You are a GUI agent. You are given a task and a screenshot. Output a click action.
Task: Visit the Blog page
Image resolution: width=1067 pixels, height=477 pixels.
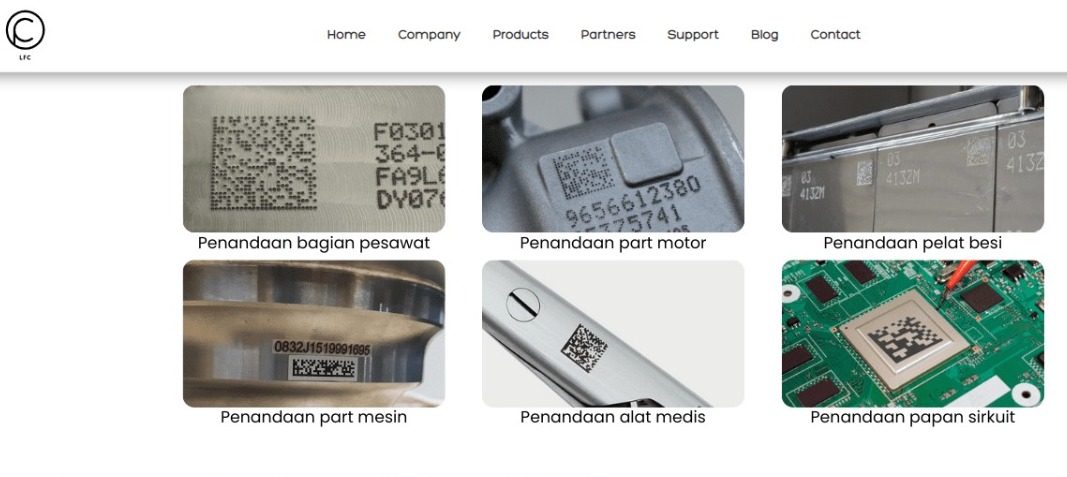coord(764,35)
